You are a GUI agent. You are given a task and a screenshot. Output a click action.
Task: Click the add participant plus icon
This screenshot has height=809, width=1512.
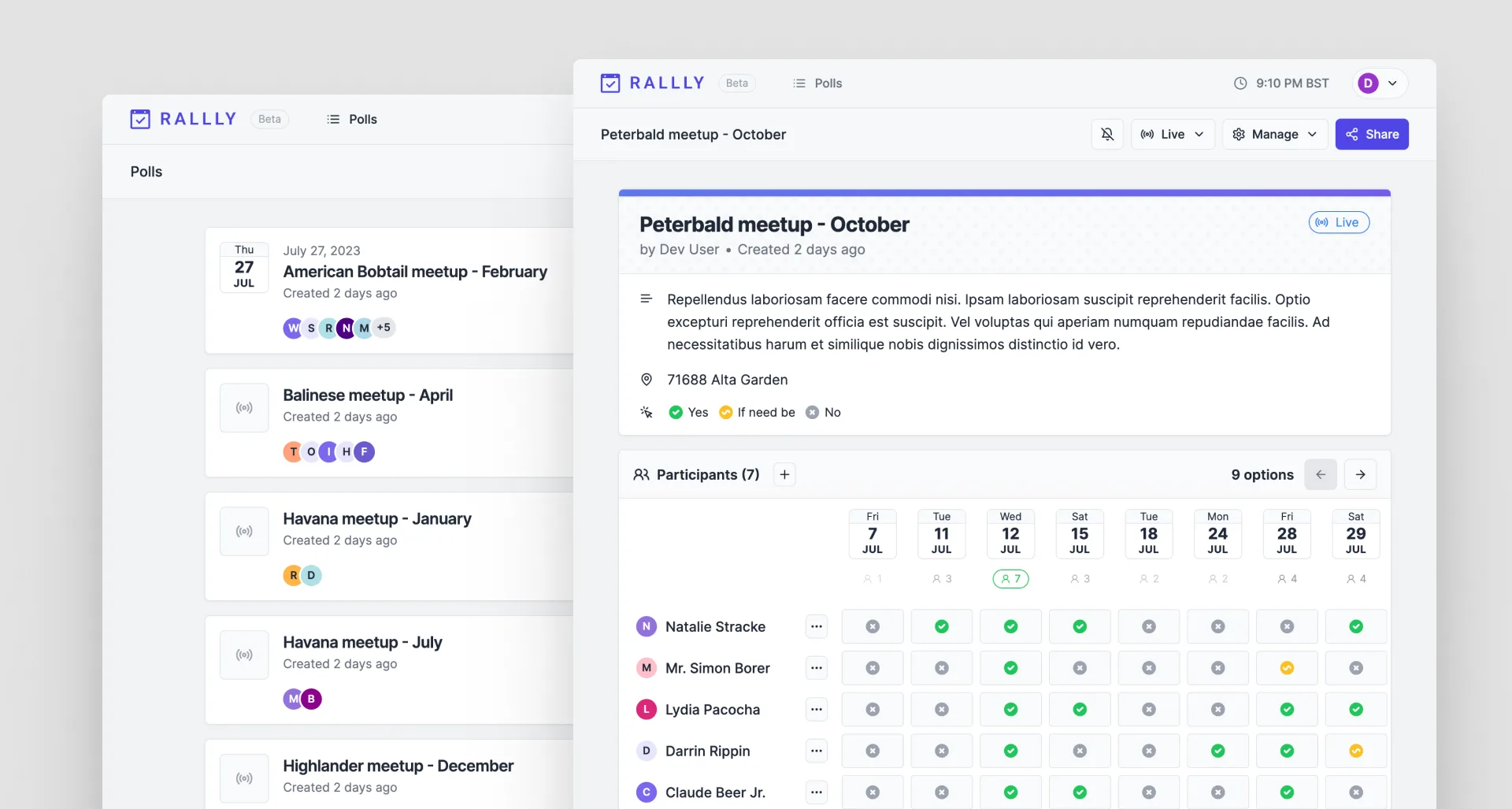pos(784,474)
